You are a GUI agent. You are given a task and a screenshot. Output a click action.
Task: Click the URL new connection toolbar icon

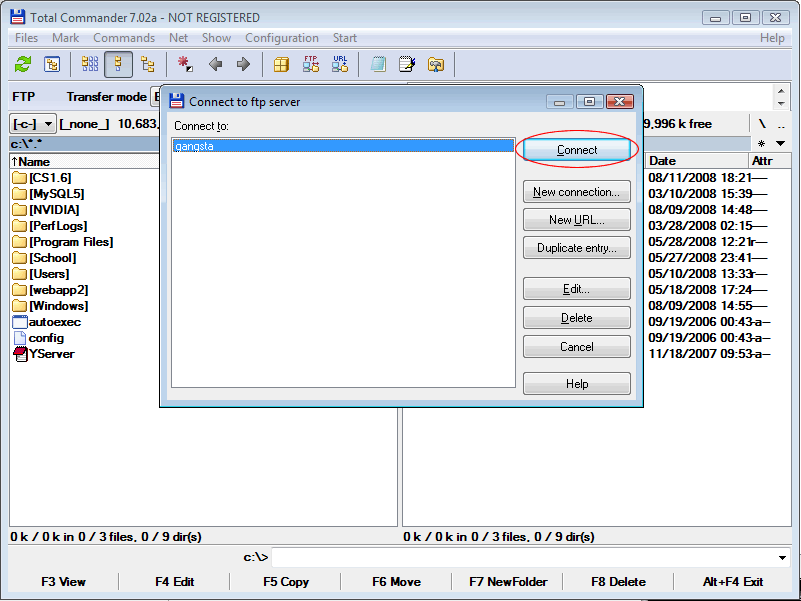click(x=340, y=64)
